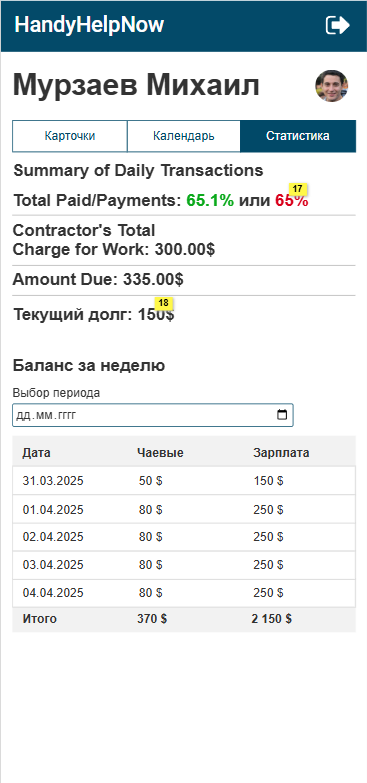Screen dimensions: 367x783
Task: Select the 01.04.2025 date cell
Action: pos(53,510)
